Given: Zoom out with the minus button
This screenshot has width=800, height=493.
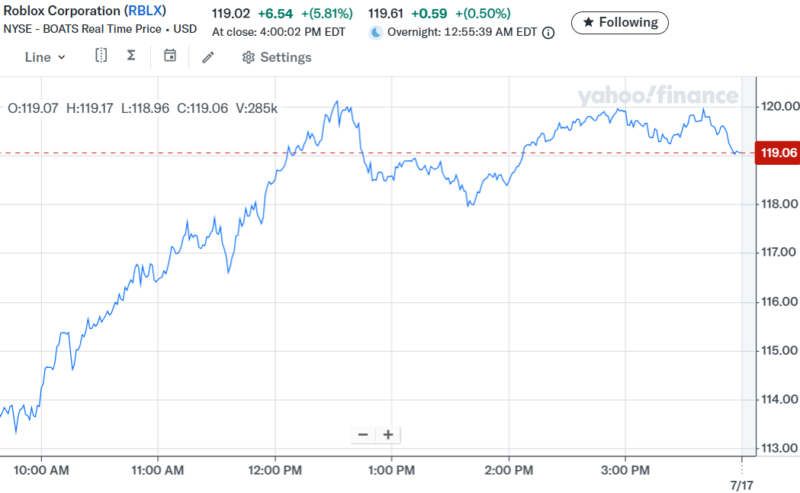Looking at the screenshot, I should click(x=362, y=434).
